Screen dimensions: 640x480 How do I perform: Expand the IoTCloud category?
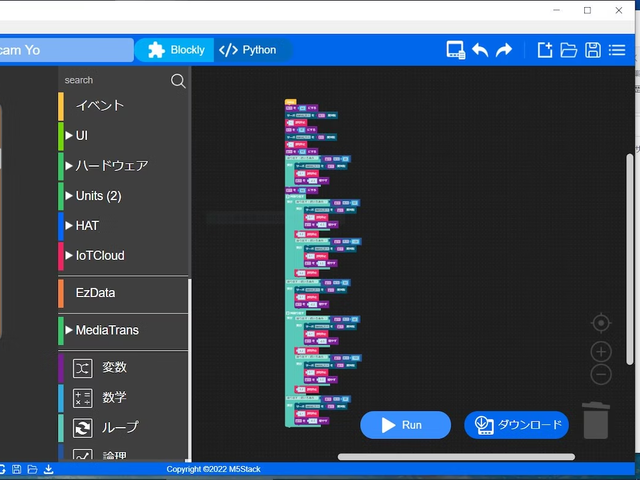click(x=123, y=256)
